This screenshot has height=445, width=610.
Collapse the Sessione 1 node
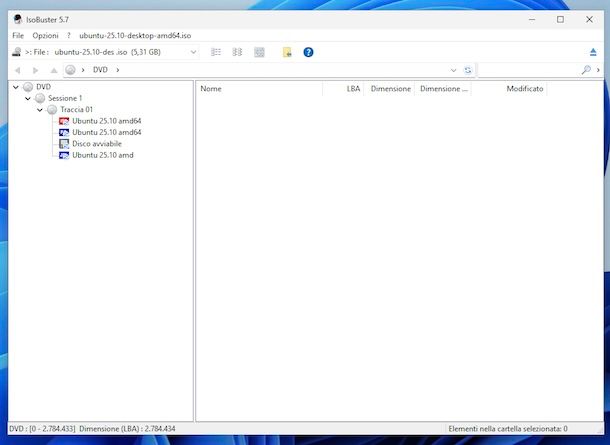tap(28, 98)
